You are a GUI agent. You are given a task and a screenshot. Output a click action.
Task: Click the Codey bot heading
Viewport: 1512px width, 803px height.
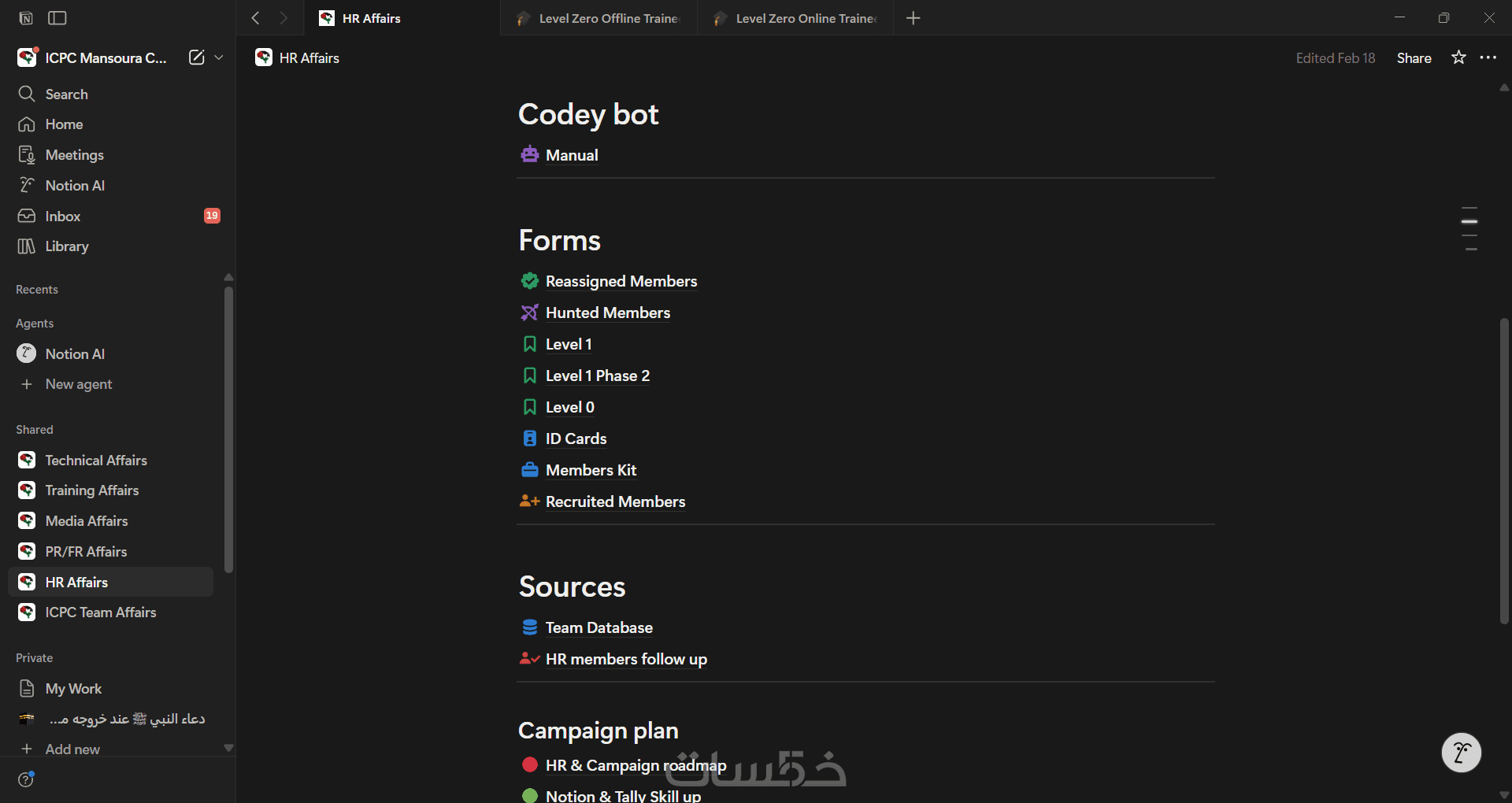tap(588, 114)
